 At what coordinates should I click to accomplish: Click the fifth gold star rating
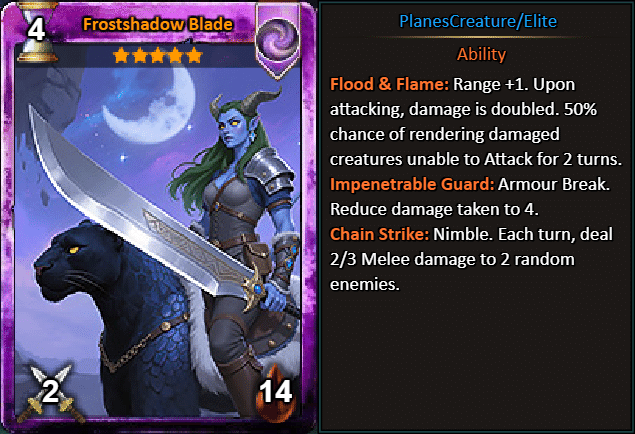tap(194, 55)
